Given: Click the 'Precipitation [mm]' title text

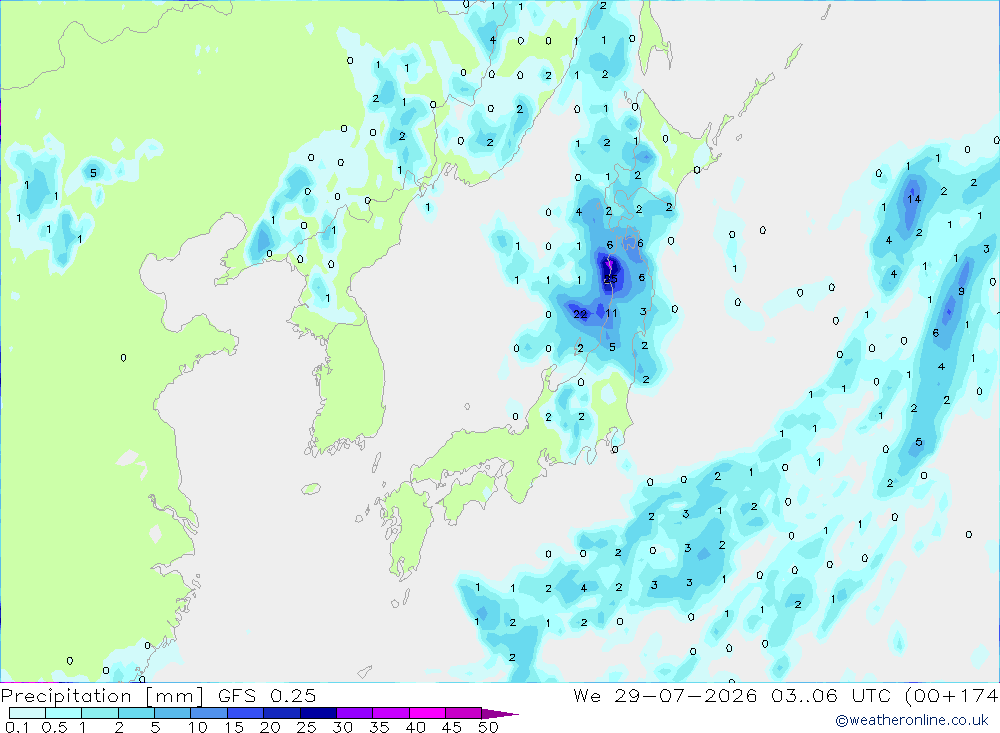Looking at the screenshot, I should (x=102, y=696).
